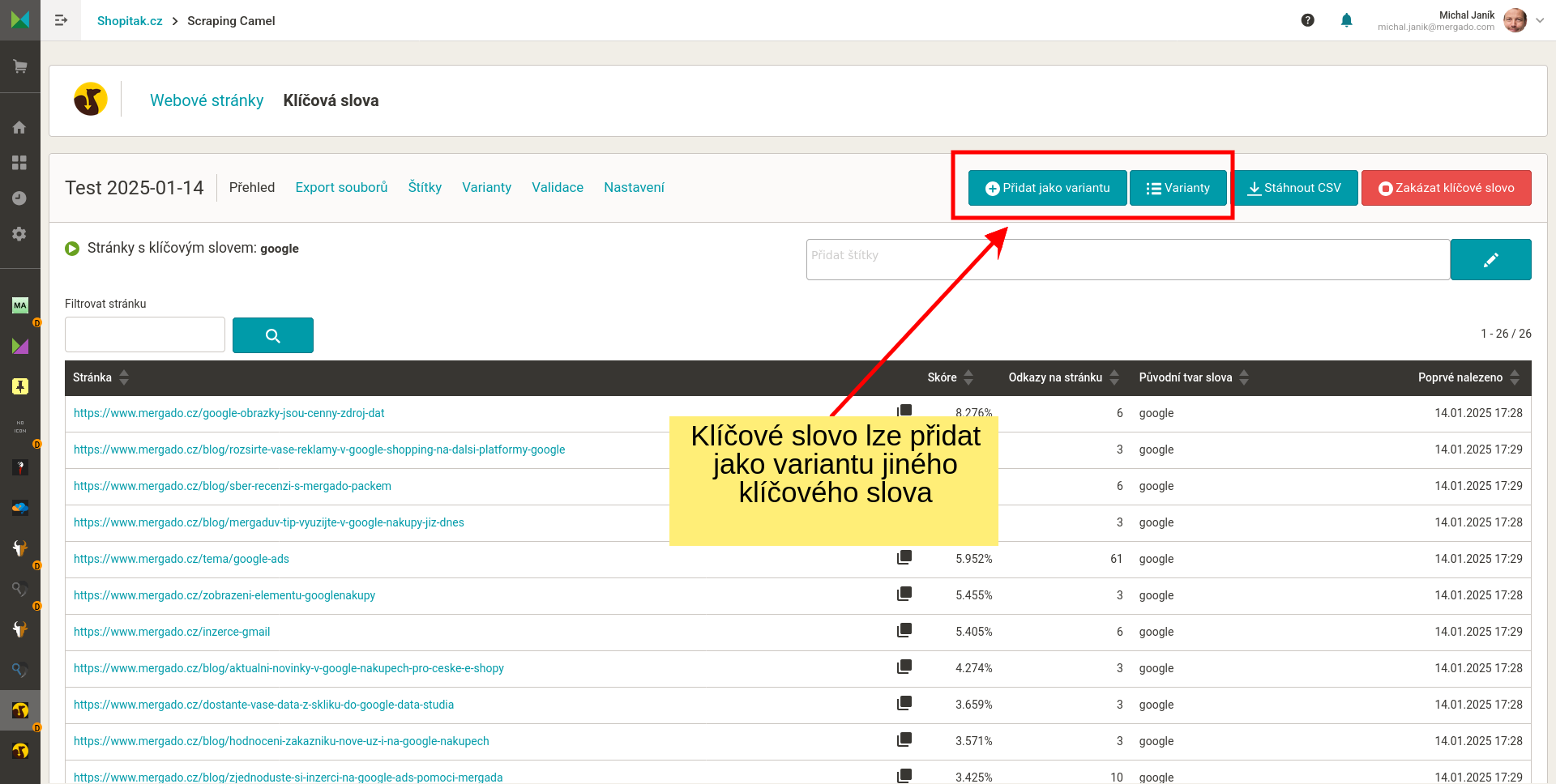The width and height of the screenshot is (1556, 784).
Task: Go to the home icon in sidebar
Action: pos(20,127)
